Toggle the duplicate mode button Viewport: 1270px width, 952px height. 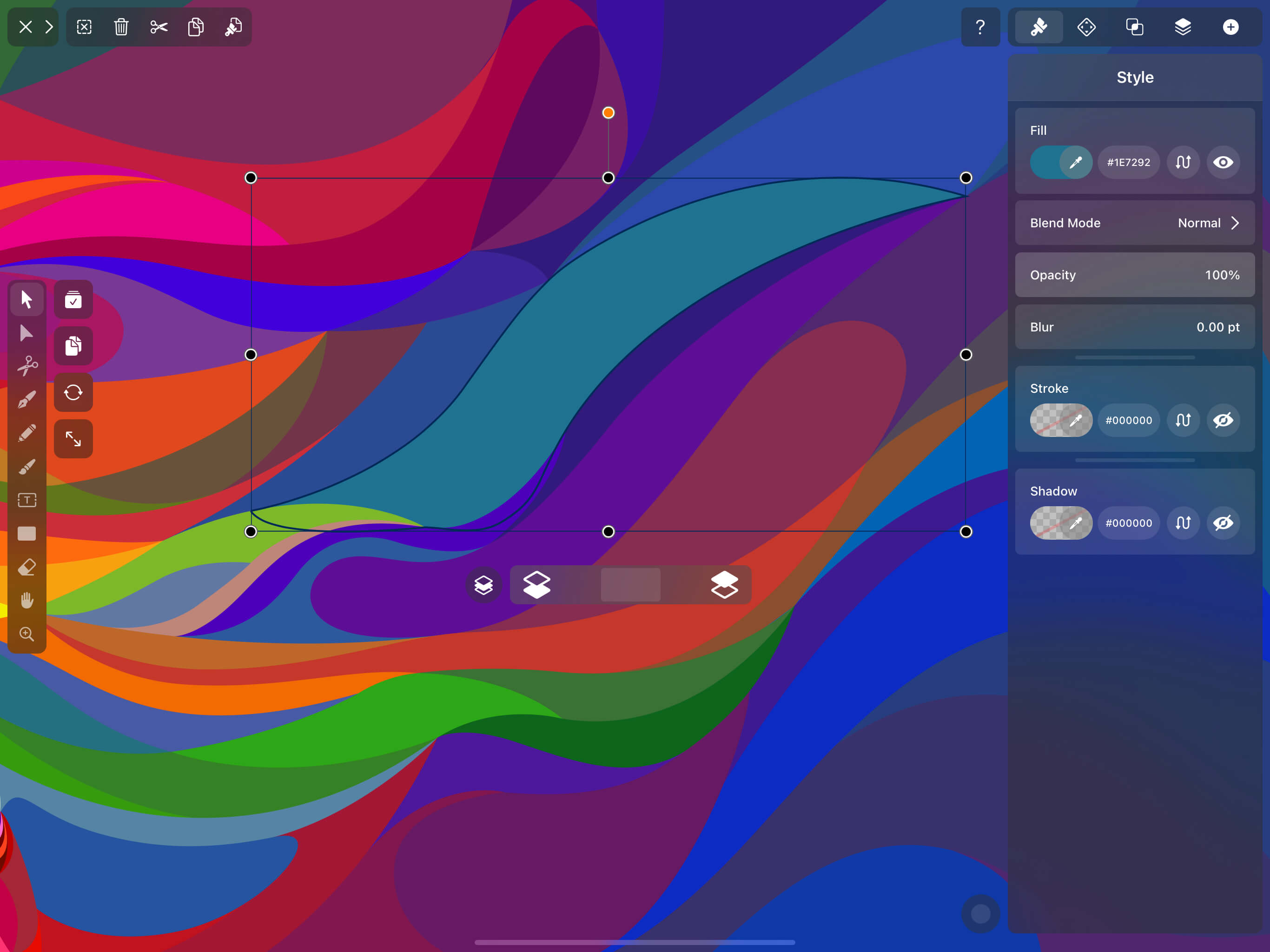click(x=73, y=346)
